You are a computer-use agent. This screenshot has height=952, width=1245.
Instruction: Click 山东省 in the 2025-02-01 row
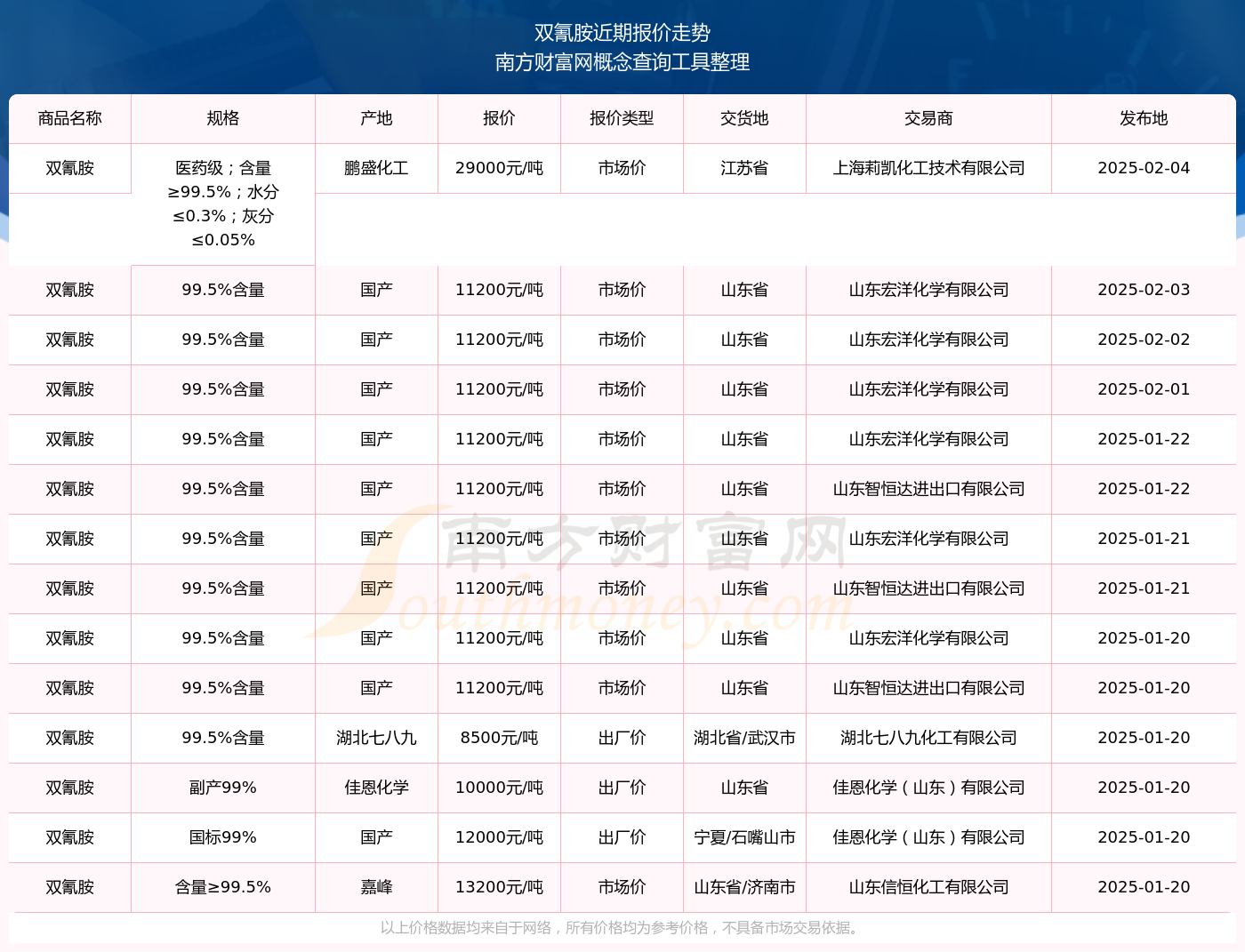(744, 389)
